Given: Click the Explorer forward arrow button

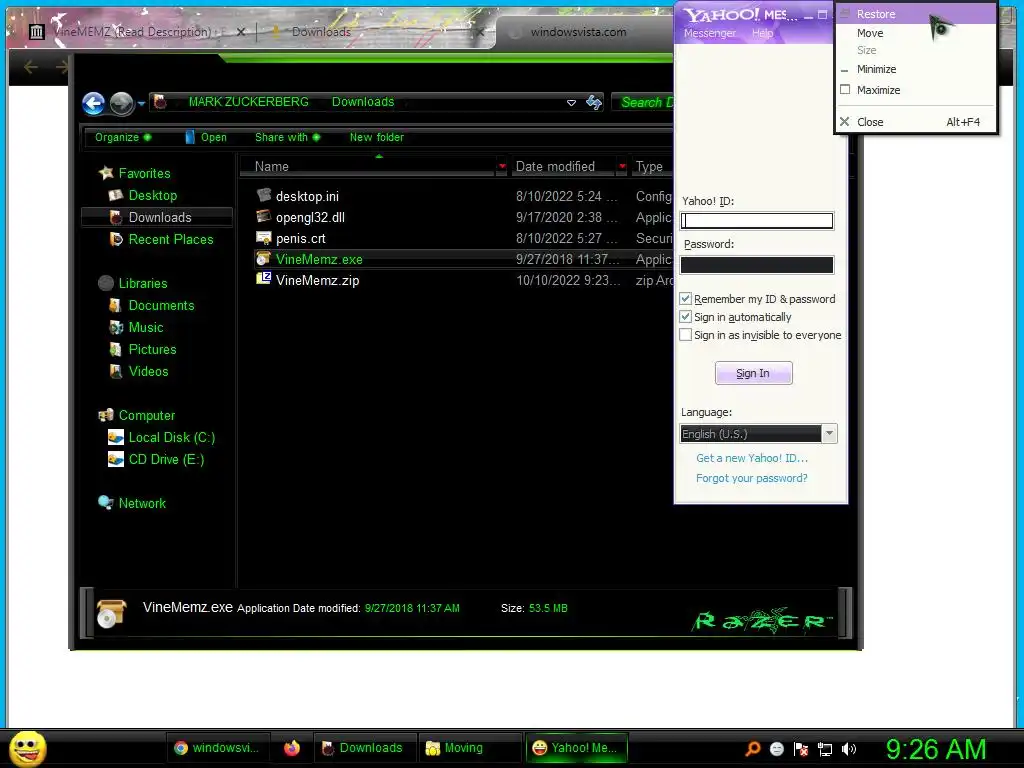Looking at the screenshot, I should pos(121,103).
